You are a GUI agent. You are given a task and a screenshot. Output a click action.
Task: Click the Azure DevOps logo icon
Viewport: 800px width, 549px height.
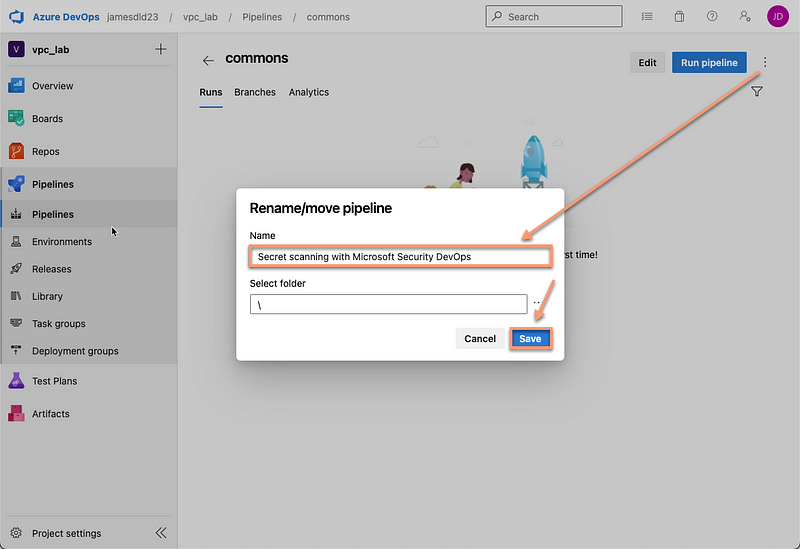(16, 17)
